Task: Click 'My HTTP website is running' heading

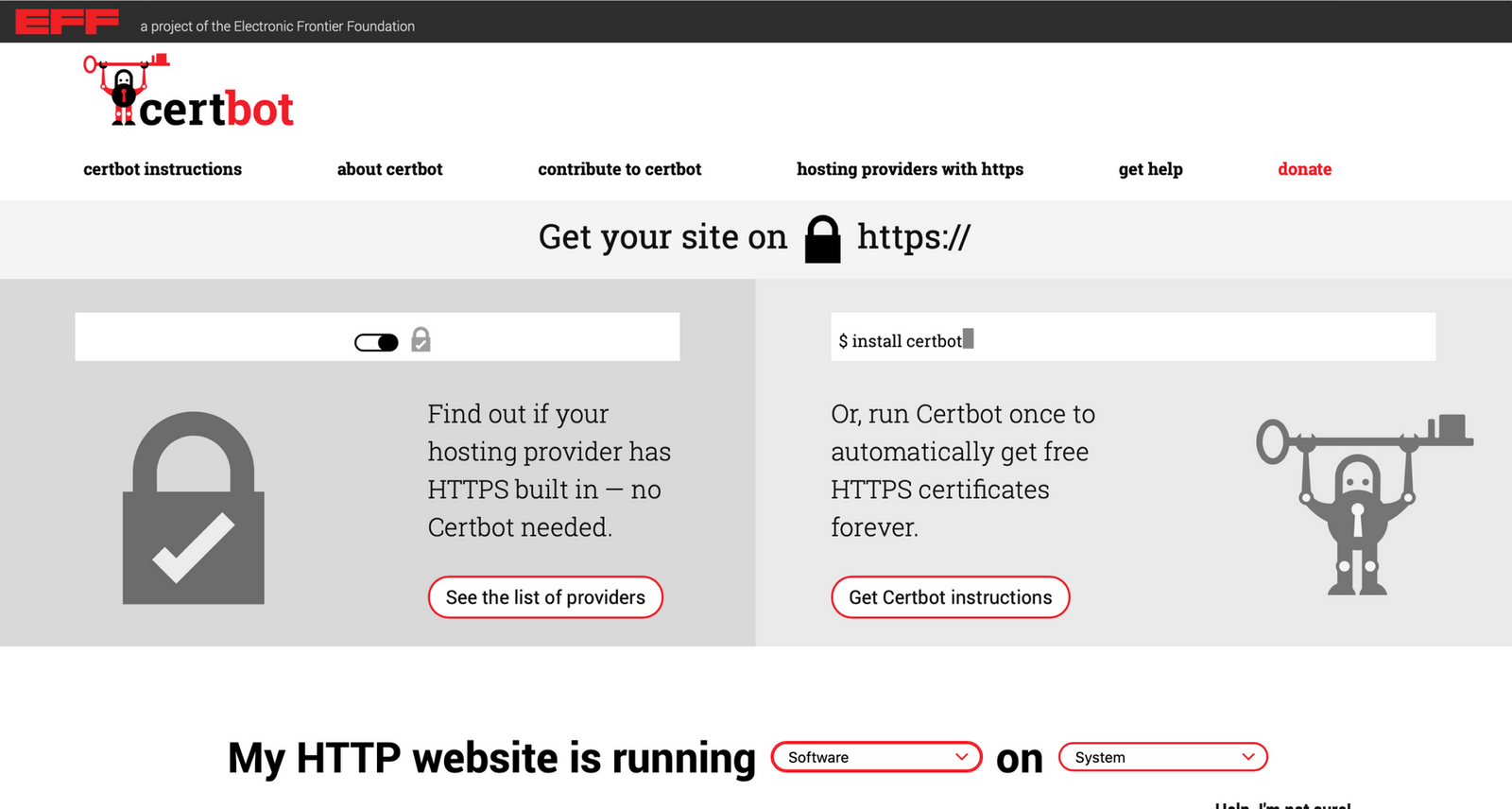Action: point(491,758)
